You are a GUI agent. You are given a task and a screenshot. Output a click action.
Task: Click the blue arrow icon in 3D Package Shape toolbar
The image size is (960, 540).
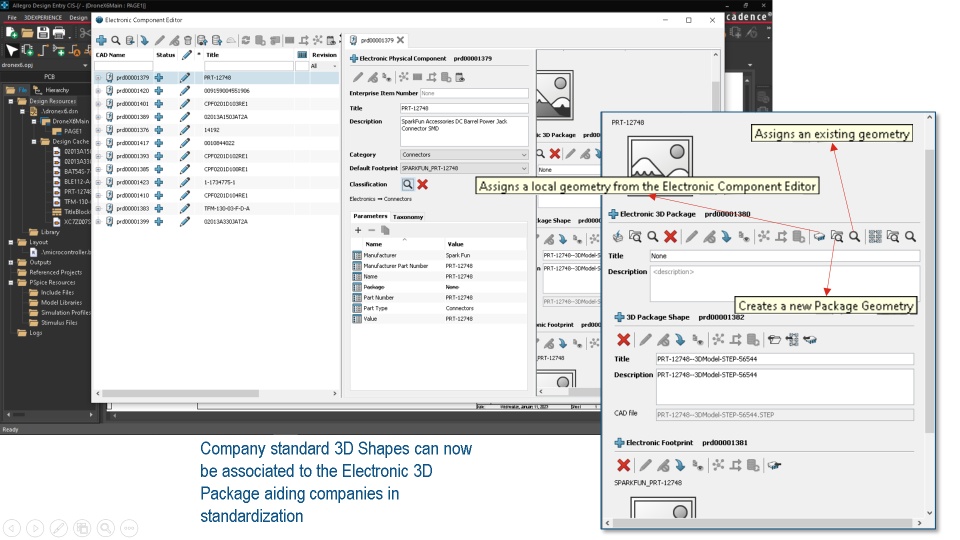tap(680, 339)
